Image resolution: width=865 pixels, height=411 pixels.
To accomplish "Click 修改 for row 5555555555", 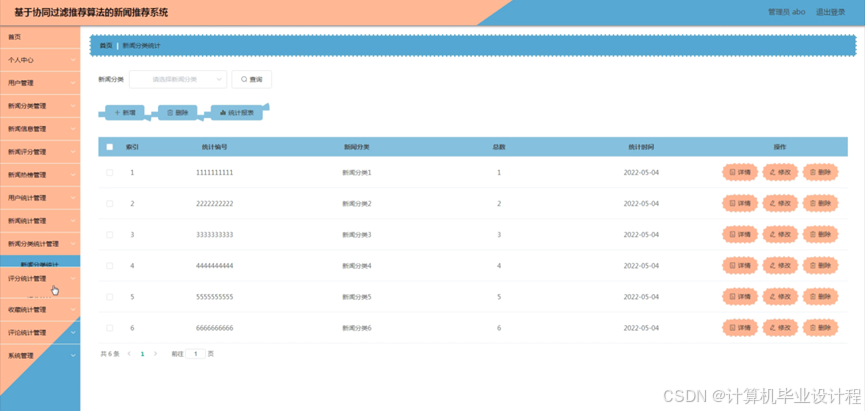I will click(780, 297).
